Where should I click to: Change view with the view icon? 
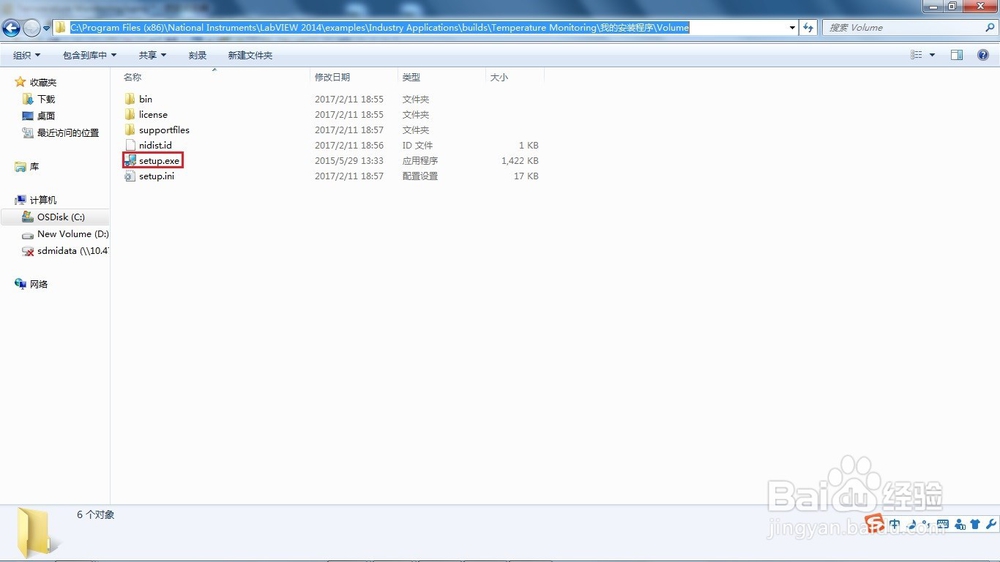pyautogui.click(x=916, y=55)
